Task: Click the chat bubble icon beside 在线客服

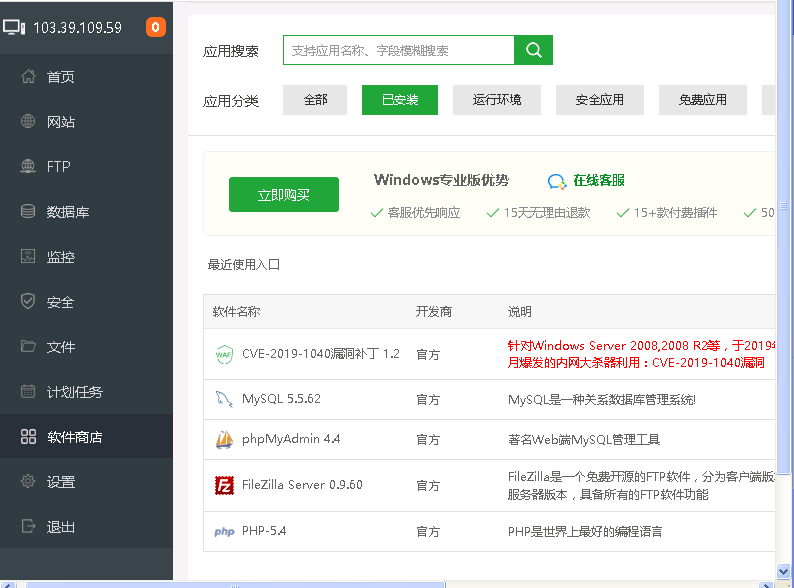Action: click(x=557, y=181)
